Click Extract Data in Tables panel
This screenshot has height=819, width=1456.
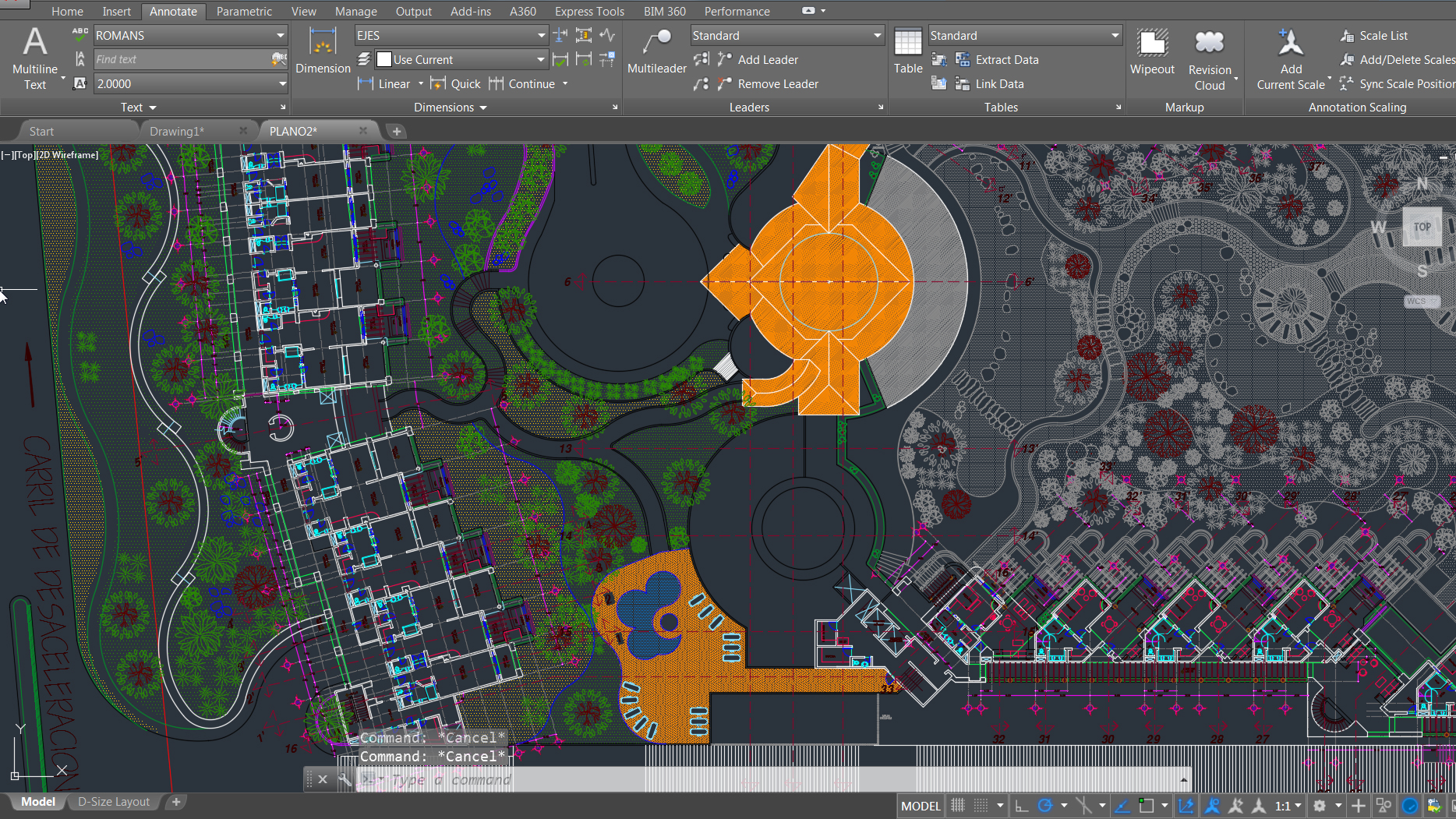tap(998, 59)
